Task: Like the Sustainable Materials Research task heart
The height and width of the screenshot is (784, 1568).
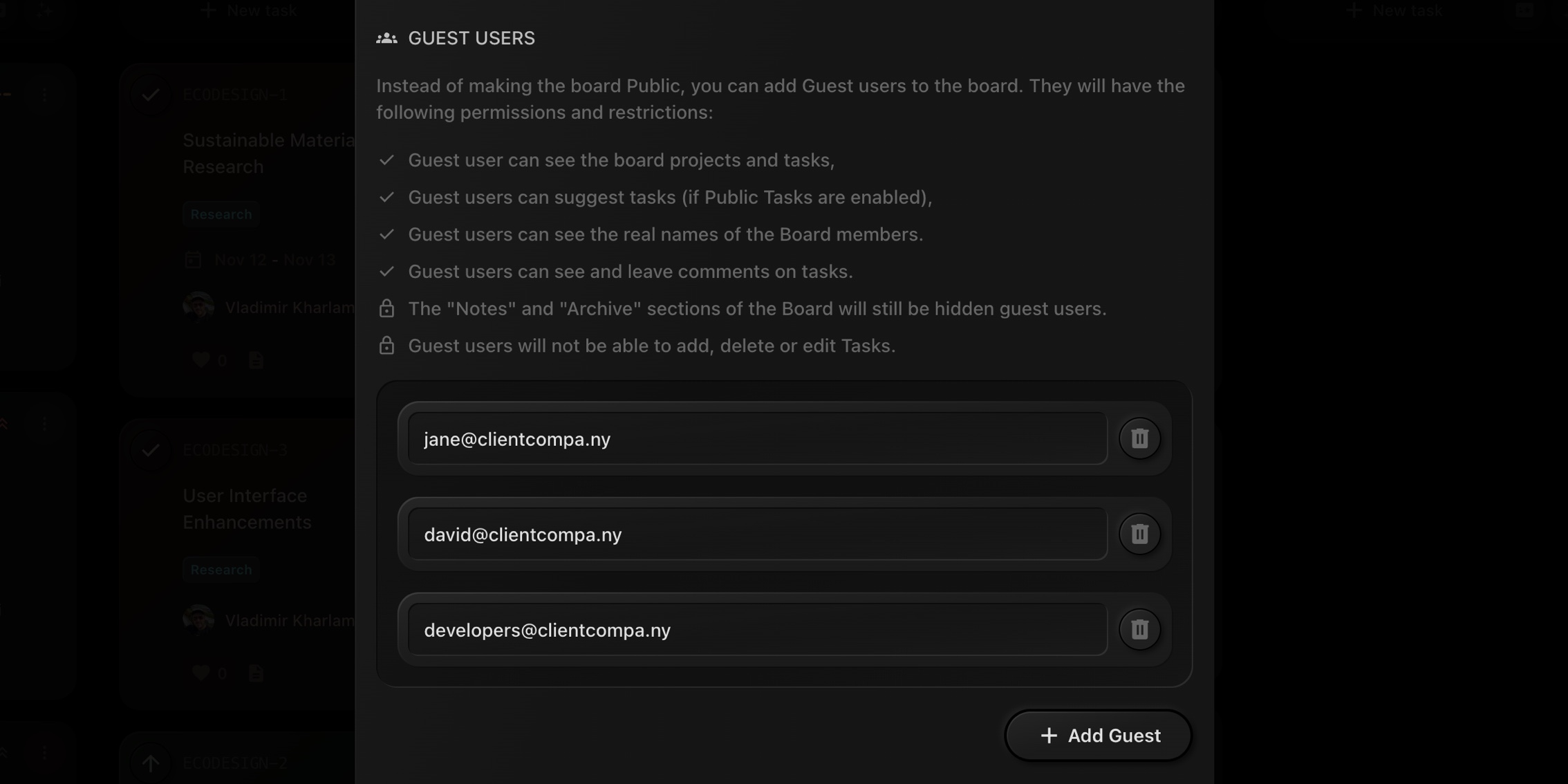Action: pyautogui.click(x=200, y=360)
